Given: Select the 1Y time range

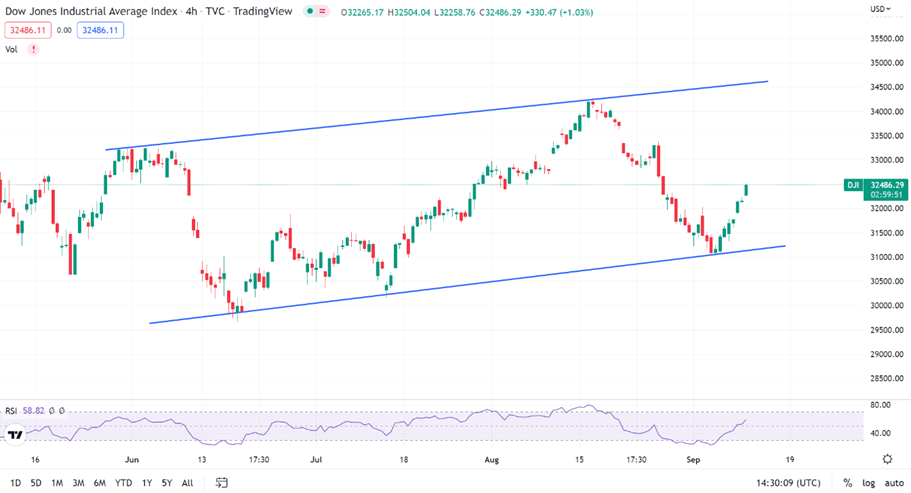Looking at the screenshot, I should point(147,483).
